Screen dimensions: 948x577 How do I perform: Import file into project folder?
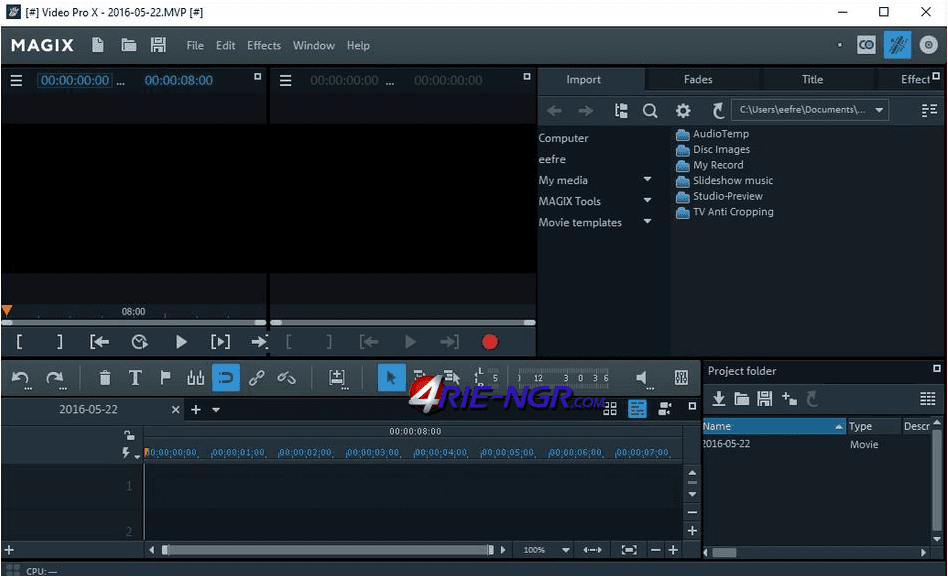(x=718, y=399)
